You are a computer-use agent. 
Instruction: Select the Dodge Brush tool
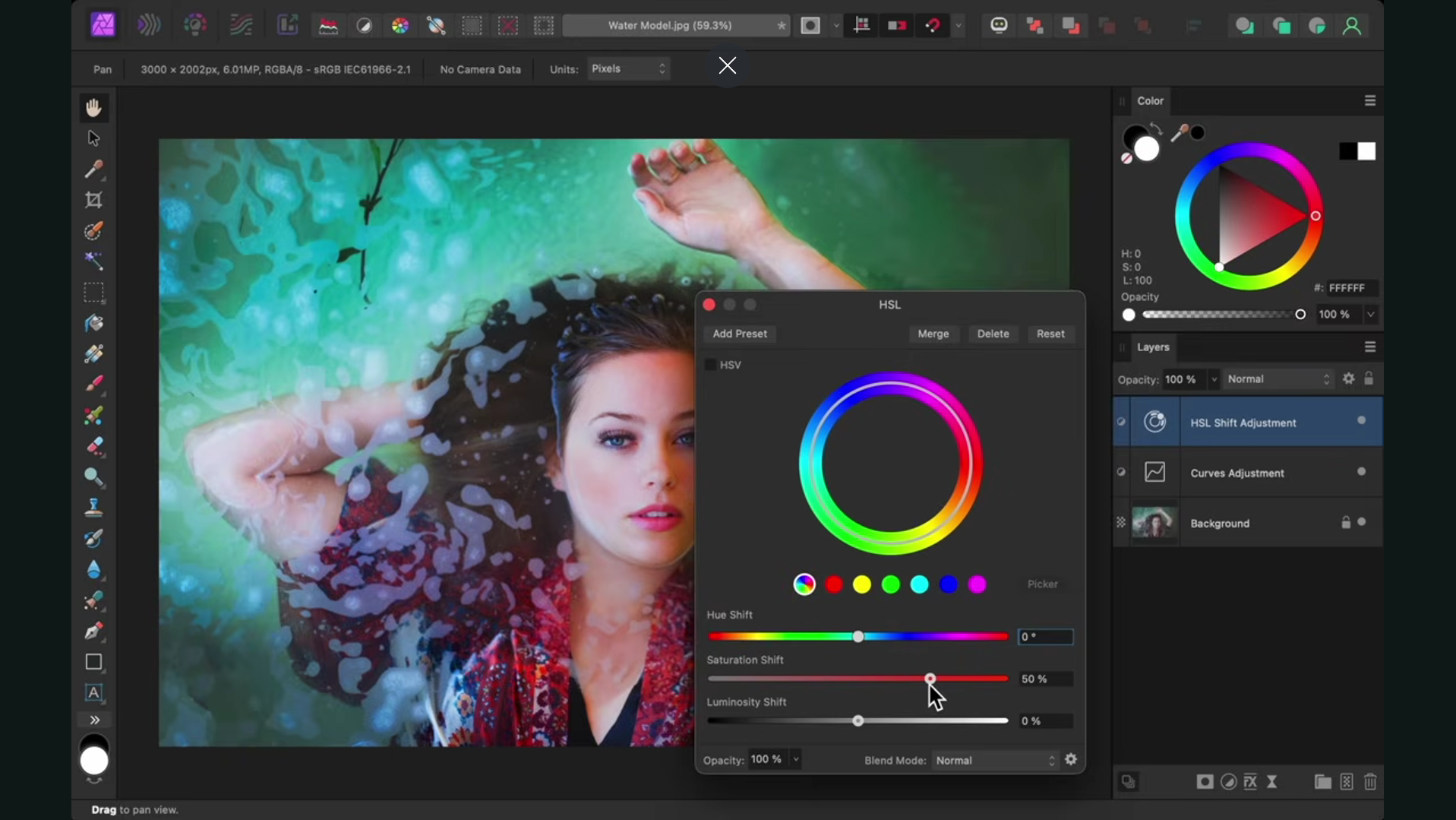point(93,476)
